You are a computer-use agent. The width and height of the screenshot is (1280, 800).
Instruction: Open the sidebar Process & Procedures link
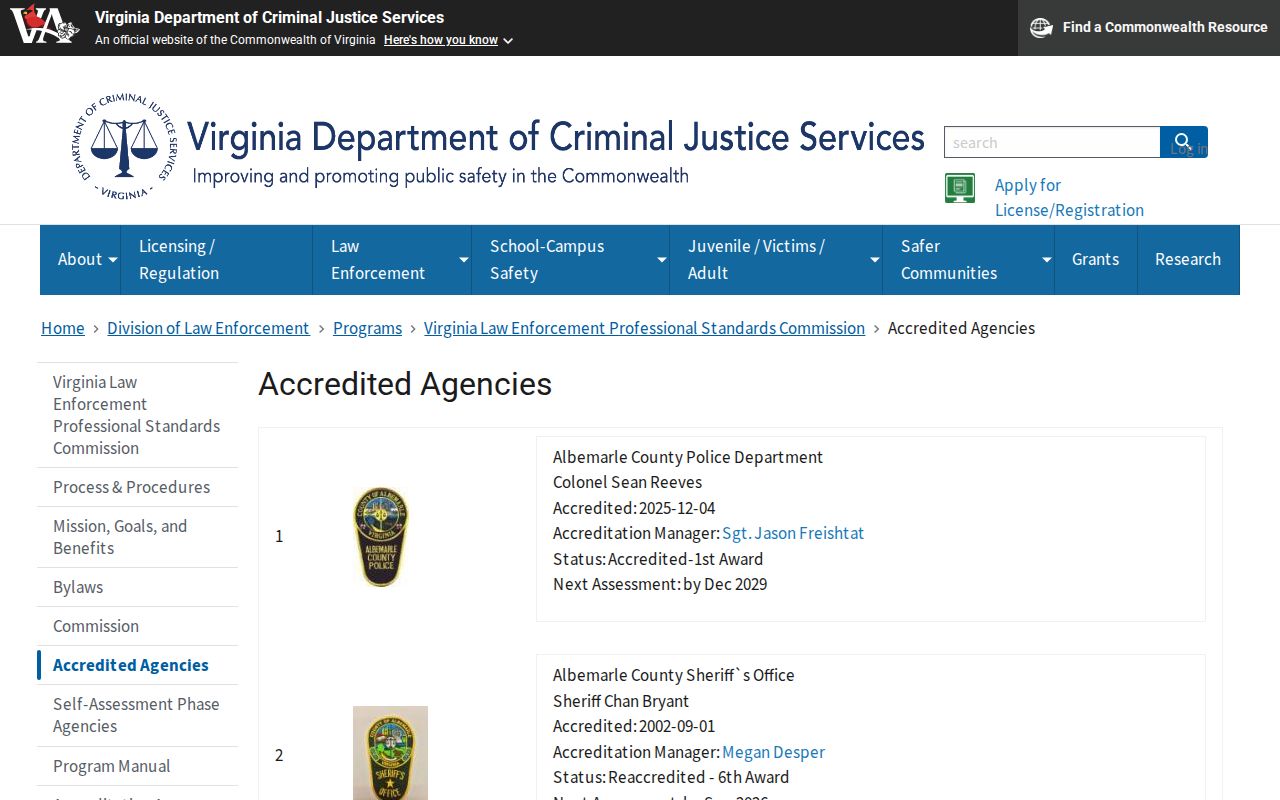click(137, 487)
